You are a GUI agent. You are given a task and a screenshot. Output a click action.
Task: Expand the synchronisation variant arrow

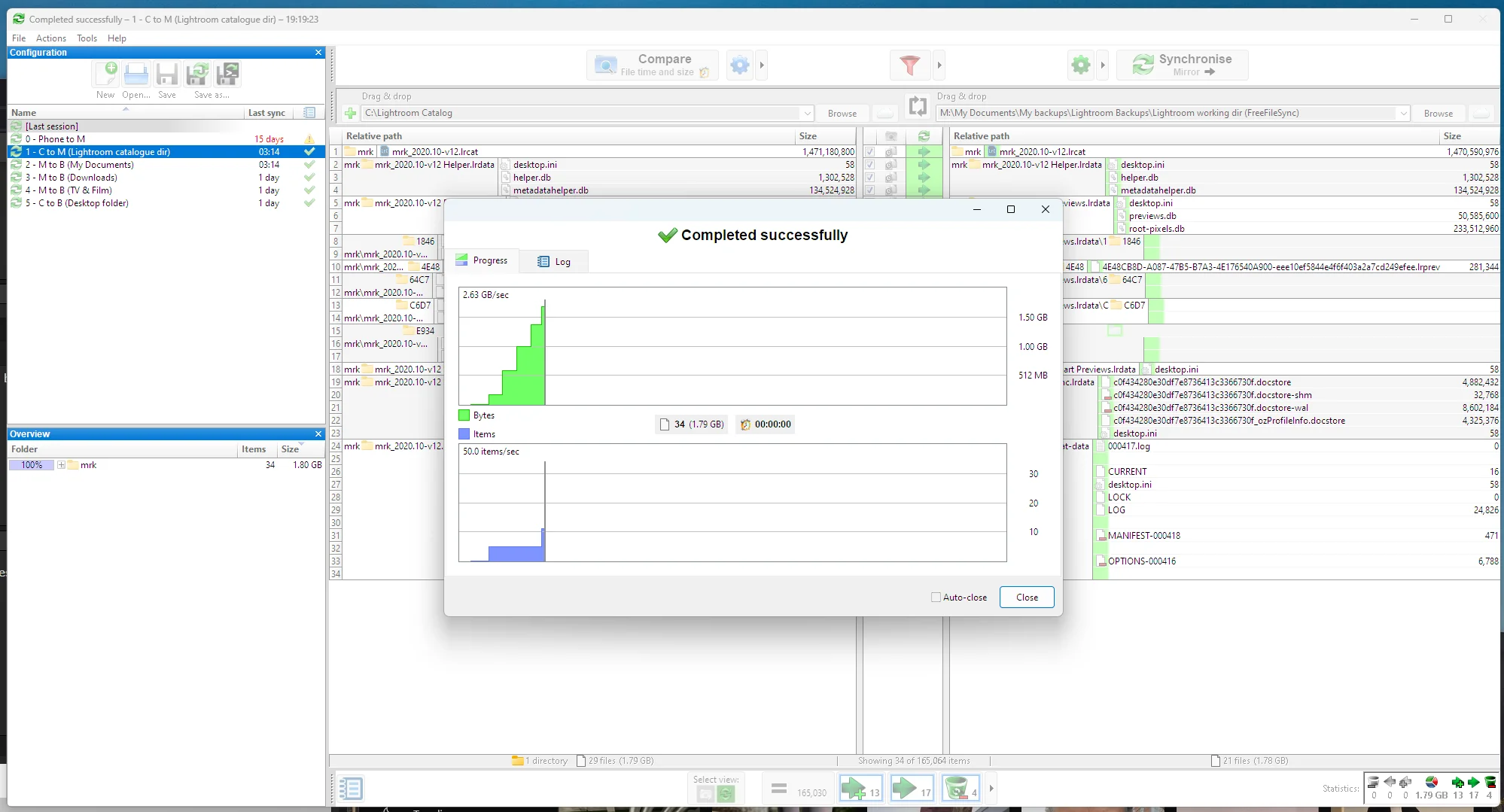pyautogui.click(x=1103, y=65)
